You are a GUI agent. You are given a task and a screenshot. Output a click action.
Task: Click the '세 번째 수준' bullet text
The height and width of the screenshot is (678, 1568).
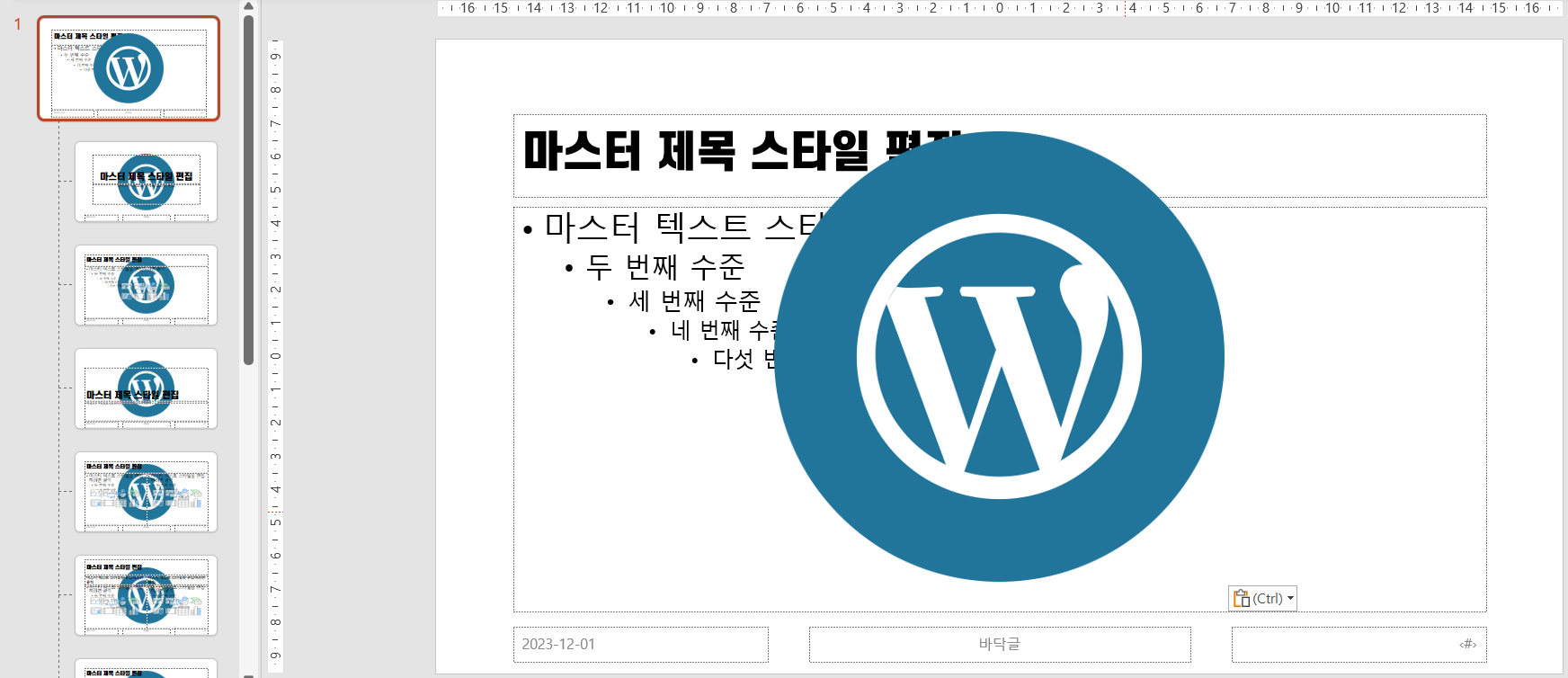(x=694, y=300)
